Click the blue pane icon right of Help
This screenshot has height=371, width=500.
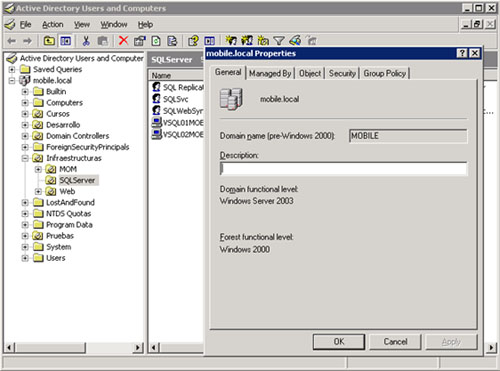(210, 41)
